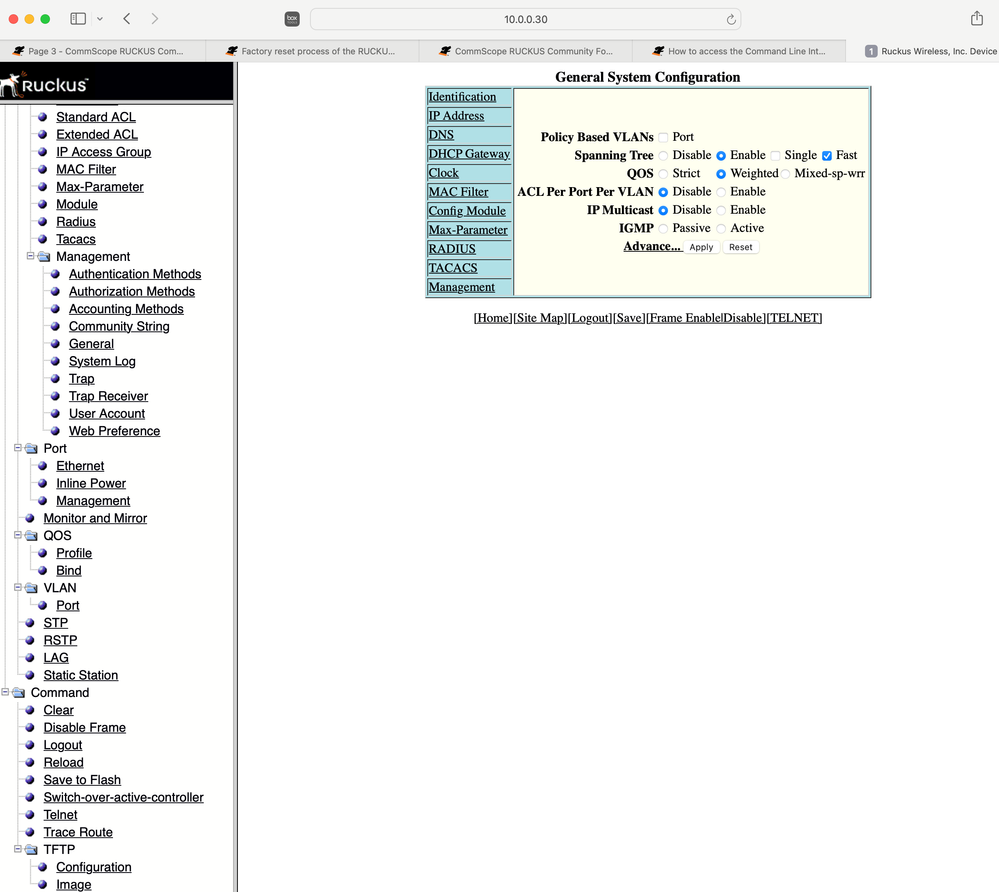The width and height of the screenshot is (999, 892).
Task: Click the folder icon next to Port
Action: click(x=29, y=448)
